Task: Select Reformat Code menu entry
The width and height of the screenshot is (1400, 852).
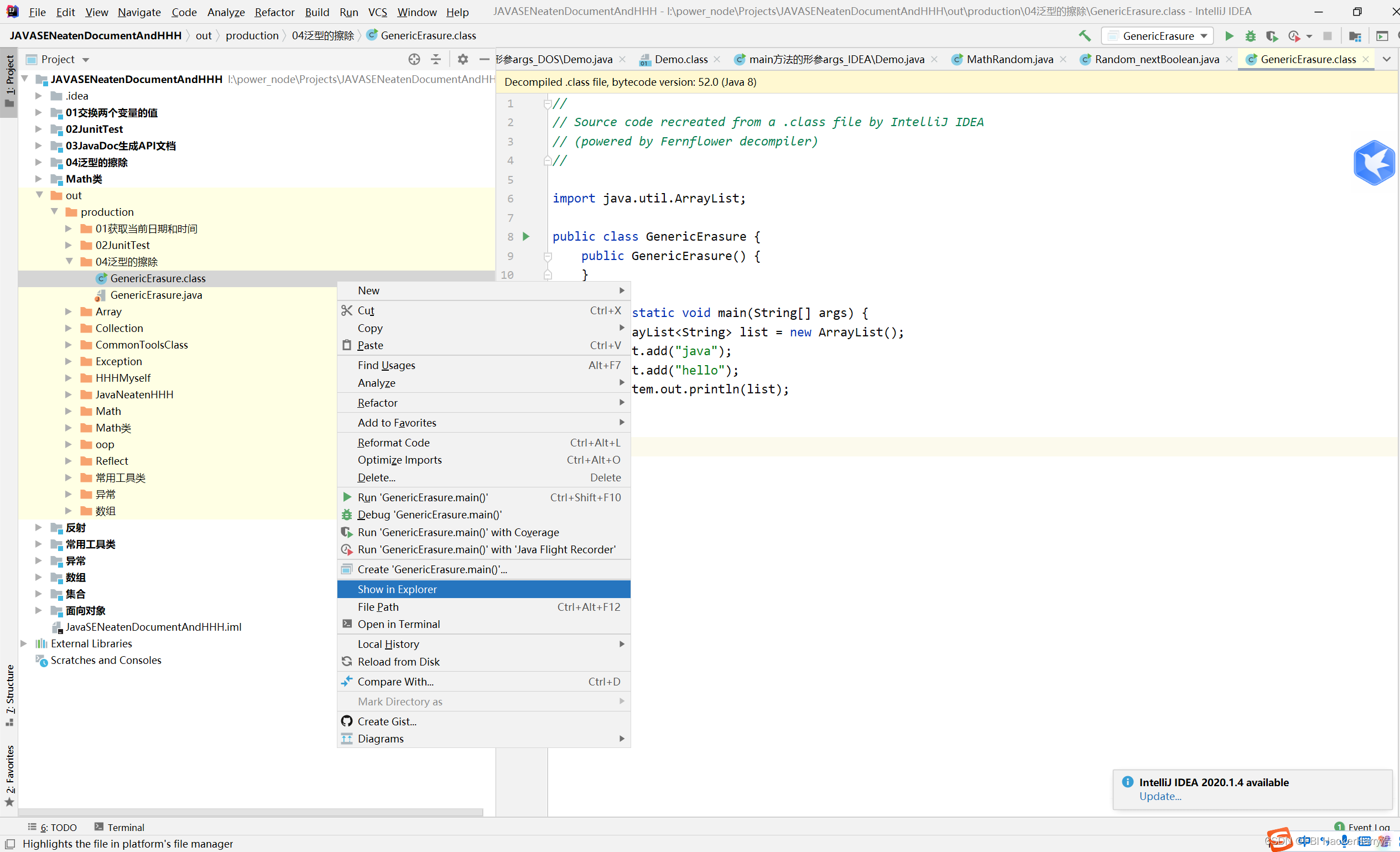Action: (483, 442)
